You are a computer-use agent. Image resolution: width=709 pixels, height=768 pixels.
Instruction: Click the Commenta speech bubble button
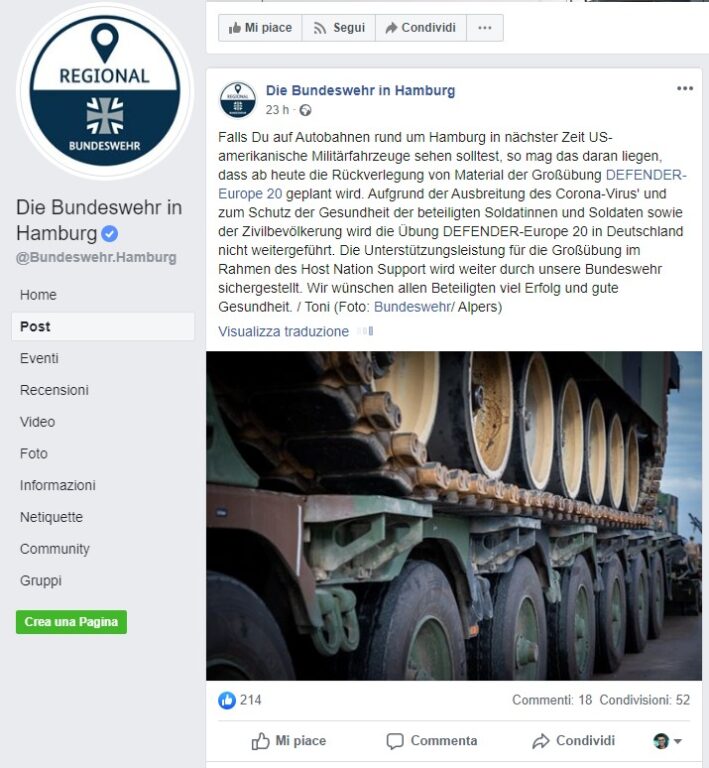click(431, 741)
